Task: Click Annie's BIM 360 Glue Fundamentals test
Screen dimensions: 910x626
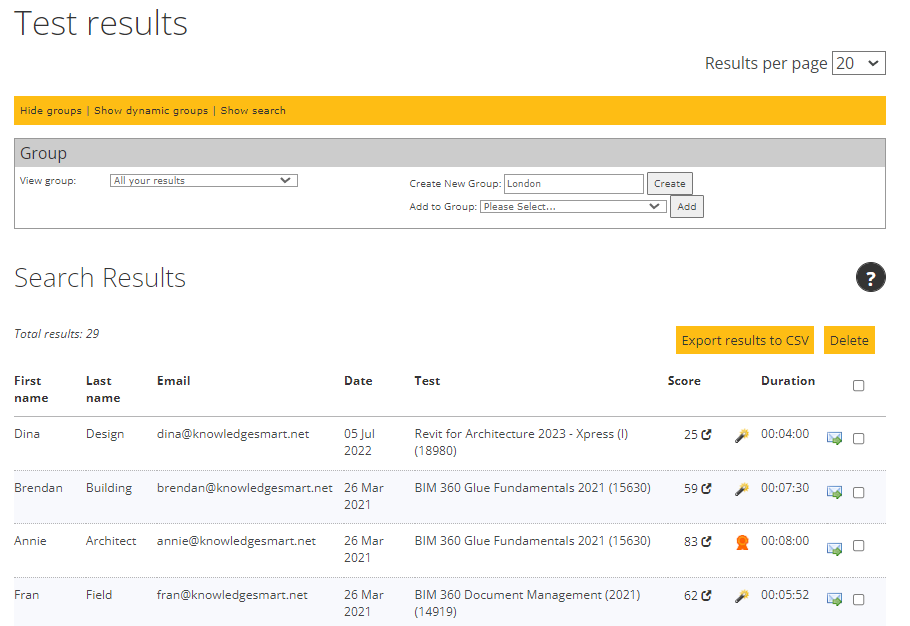Action: (532, 541)
